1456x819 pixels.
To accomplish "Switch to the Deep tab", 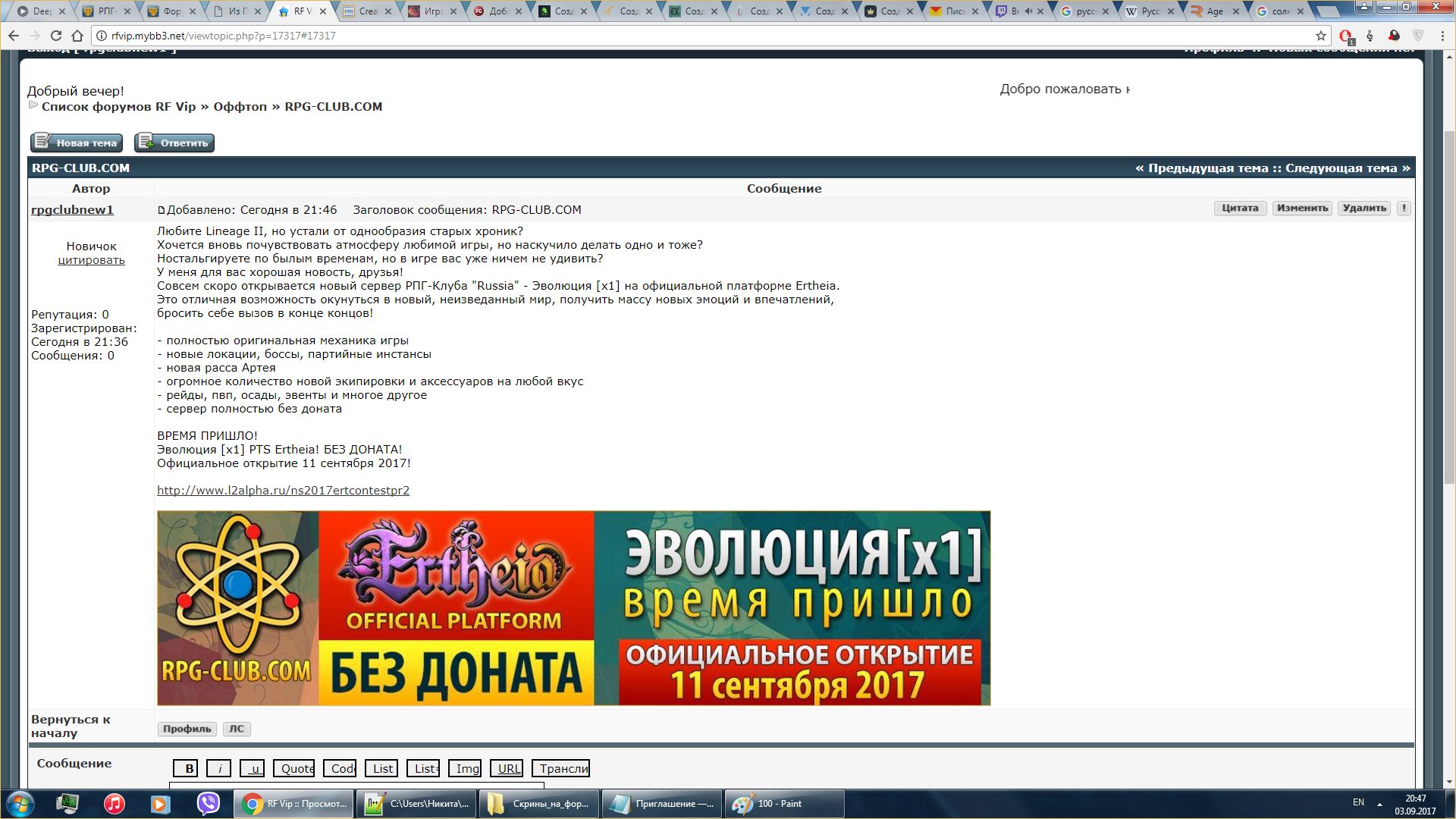I will tap(42, 11).
